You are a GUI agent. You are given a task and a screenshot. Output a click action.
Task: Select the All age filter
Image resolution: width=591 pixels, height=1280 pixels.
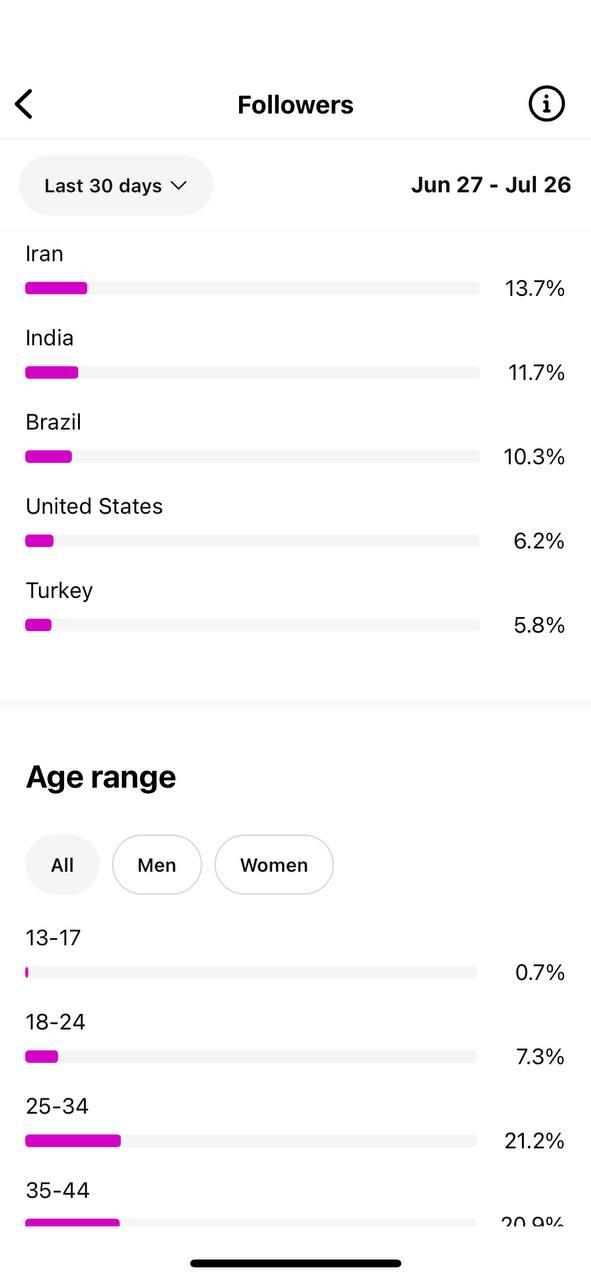[x=62, y=865]
